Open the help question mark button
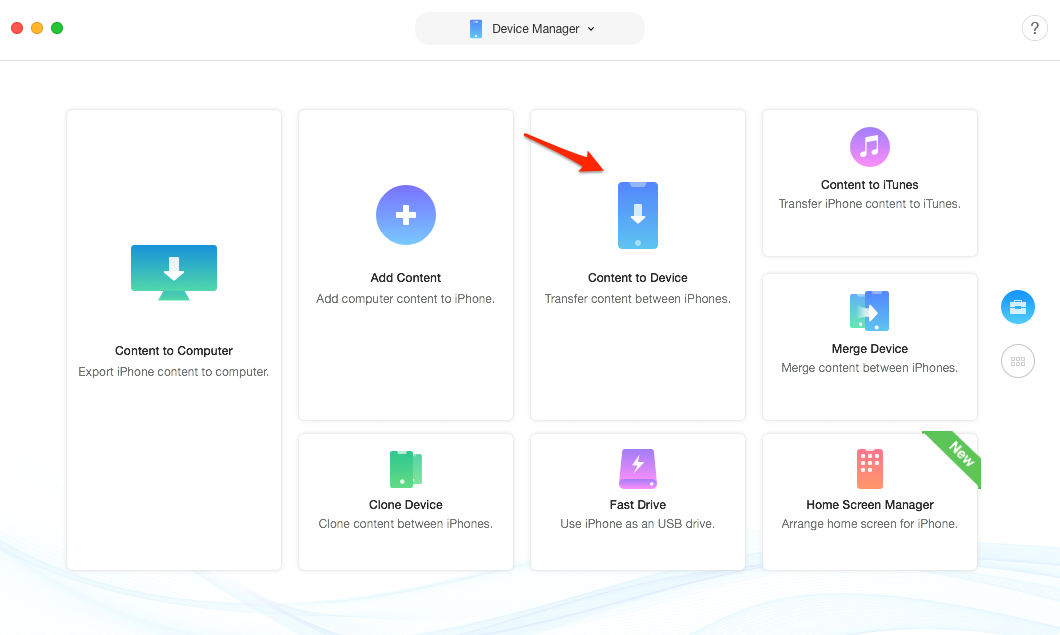 (x=1034, y=28)
